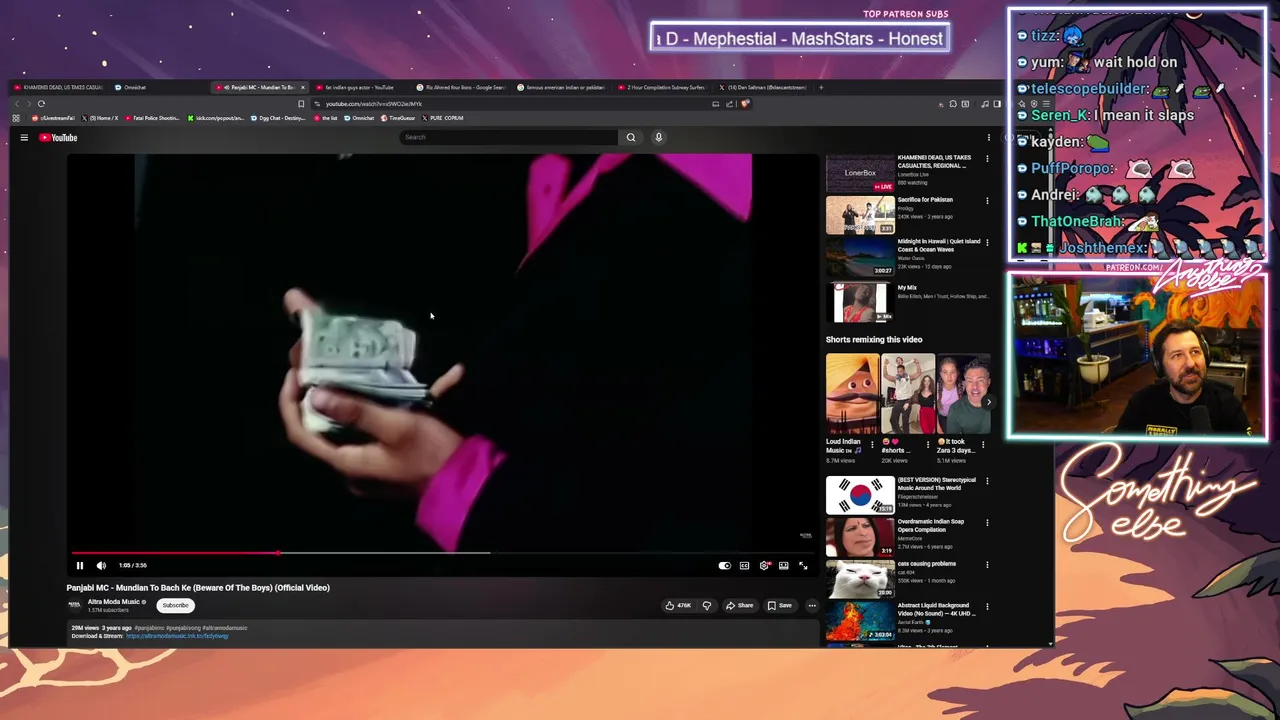Switch to theater mode

tap(783, 565)
